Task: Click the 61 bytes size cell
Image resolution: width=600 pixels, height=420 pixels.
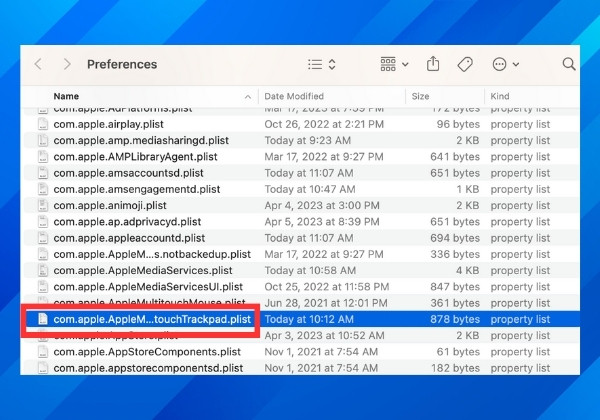Action: click(x=458, y=352)
